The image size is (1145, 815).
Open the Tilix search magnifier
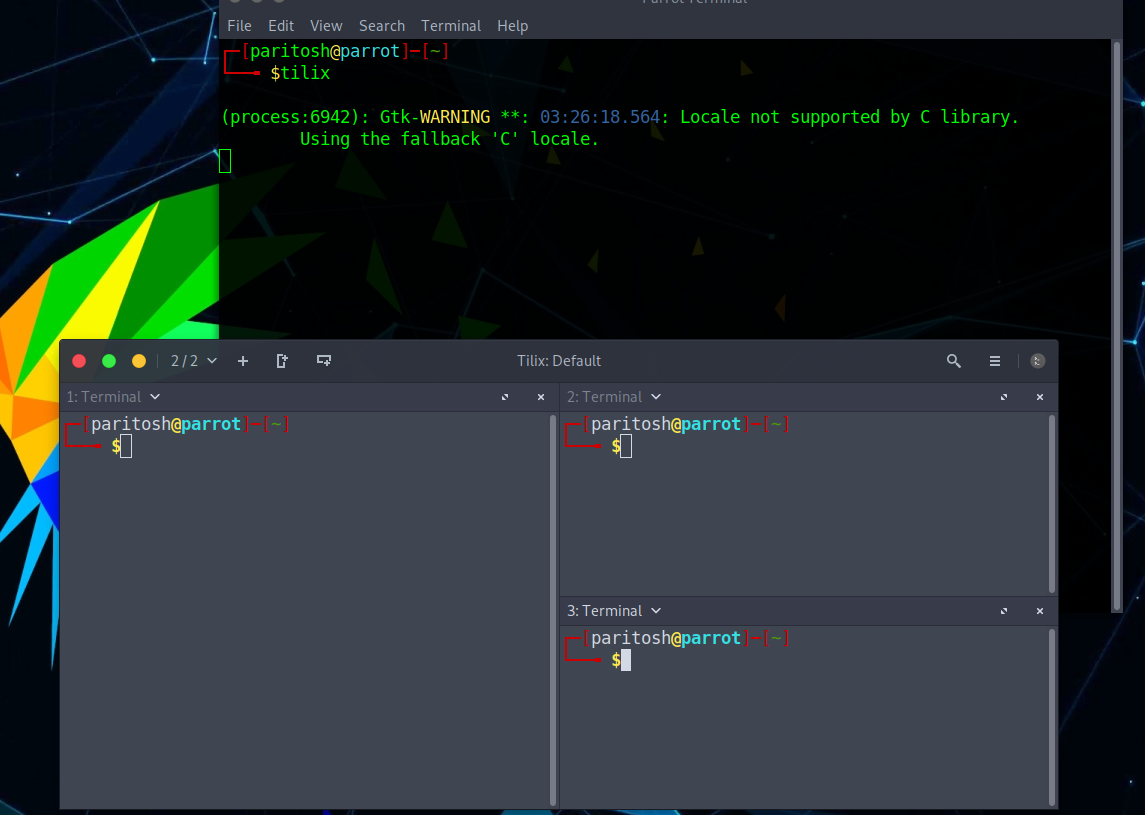click(953, 360)
